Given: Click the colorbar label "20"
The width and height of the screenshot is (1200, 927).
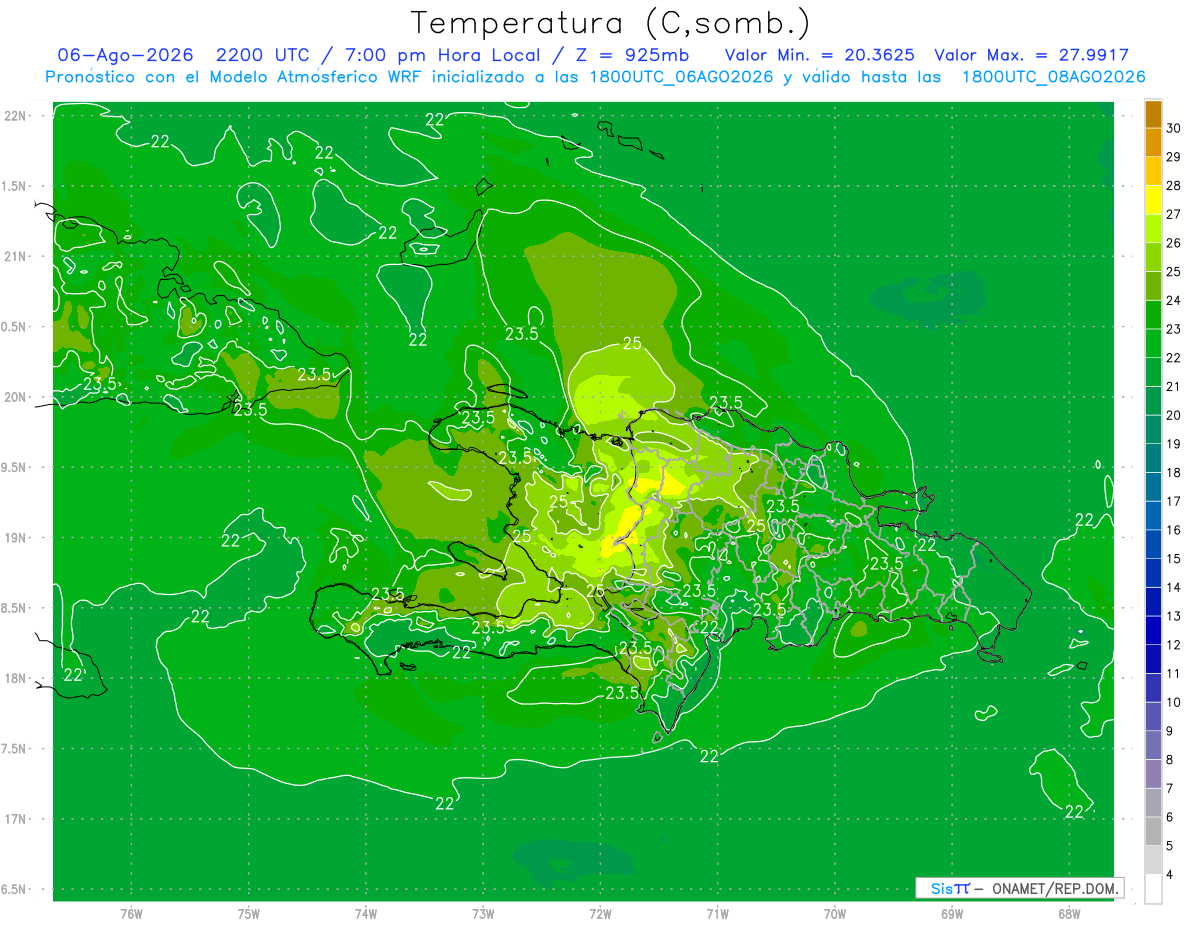Looking at the screenshot, I should click(x=1174, y=416).
